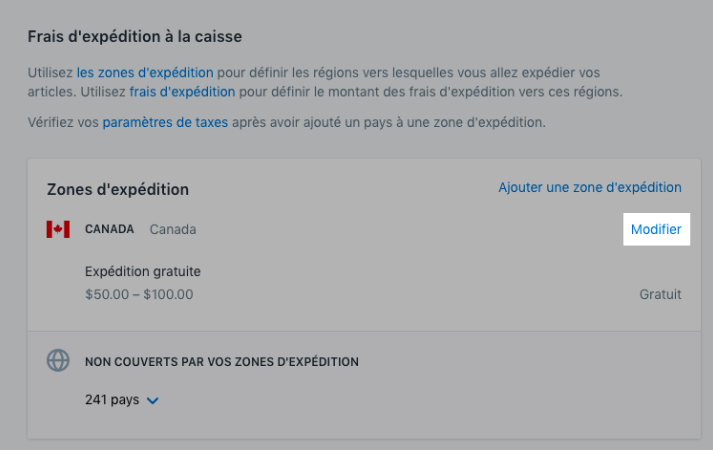
Task: Click the sentence starting with "Utilisez"
Action: pyautogui.click(x=50, y=72)
